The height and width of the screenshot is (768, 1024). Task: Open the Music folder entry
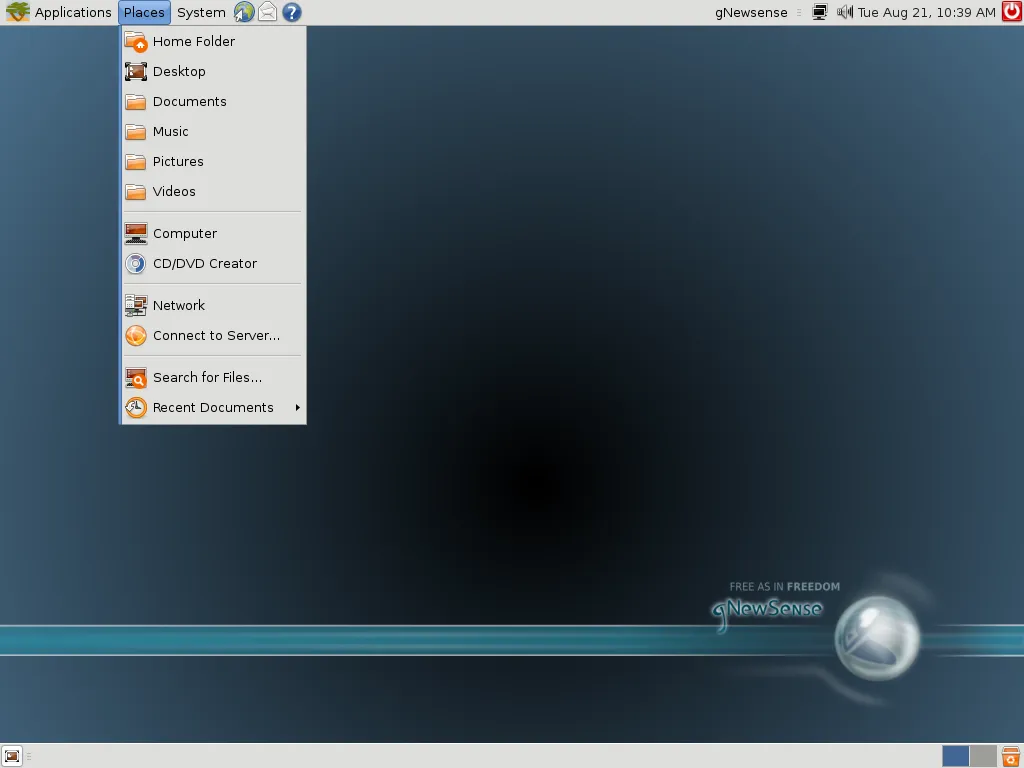212,131
